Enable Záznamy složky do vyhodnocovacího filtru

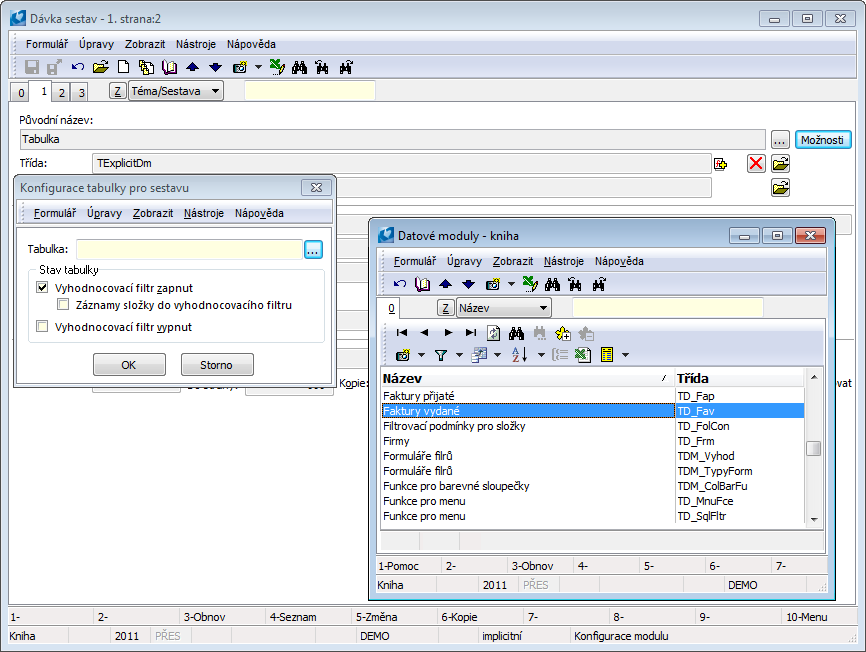64,305
